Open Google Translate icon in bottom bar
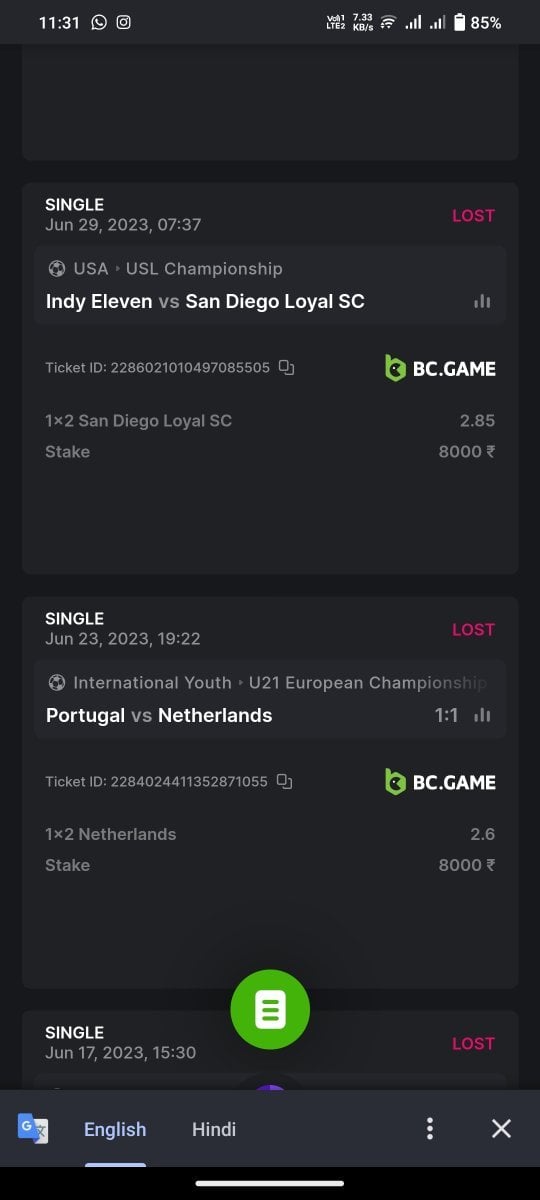The width and height of the screenshot is (540, 1200). pyautogui.click(x=33, y=1129)
